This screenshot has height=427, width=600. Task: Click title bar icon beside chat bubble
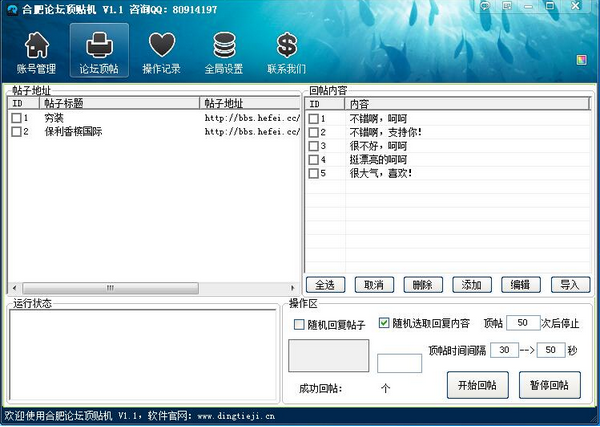[x=507, y=6]
